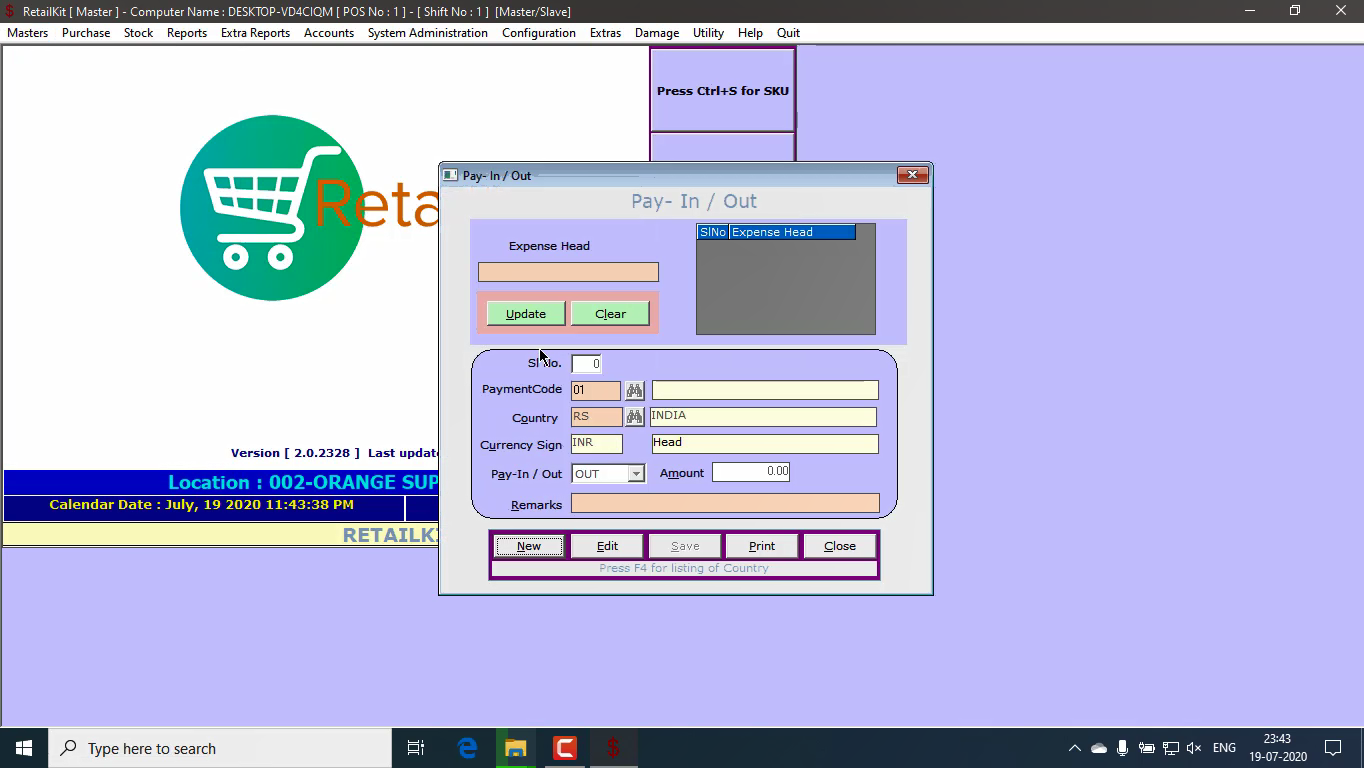Click the Windows Start button
Screen dimensions: 1364x768
pyautogui.click(x=24, y=748)
